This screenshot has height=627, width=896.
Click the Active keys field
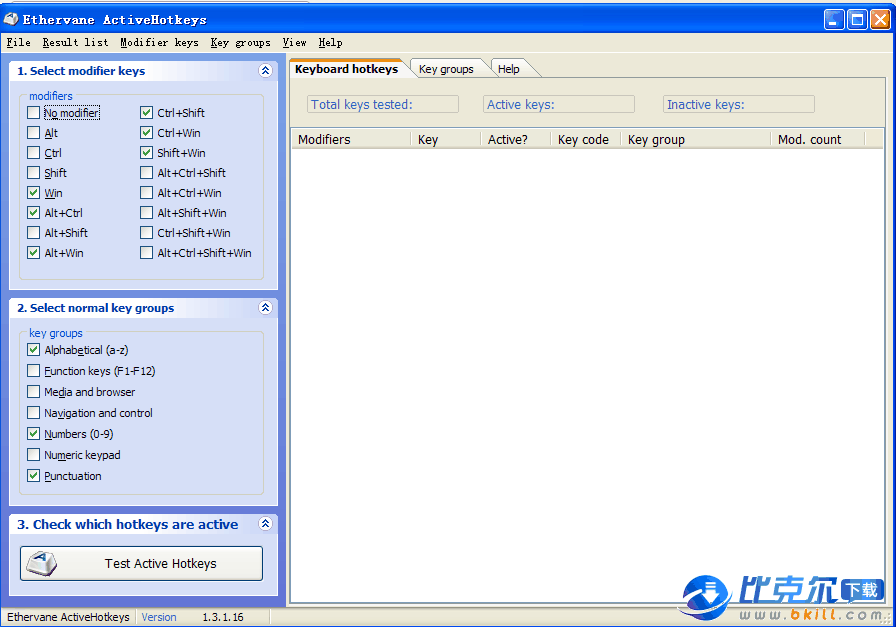(559, 104)
